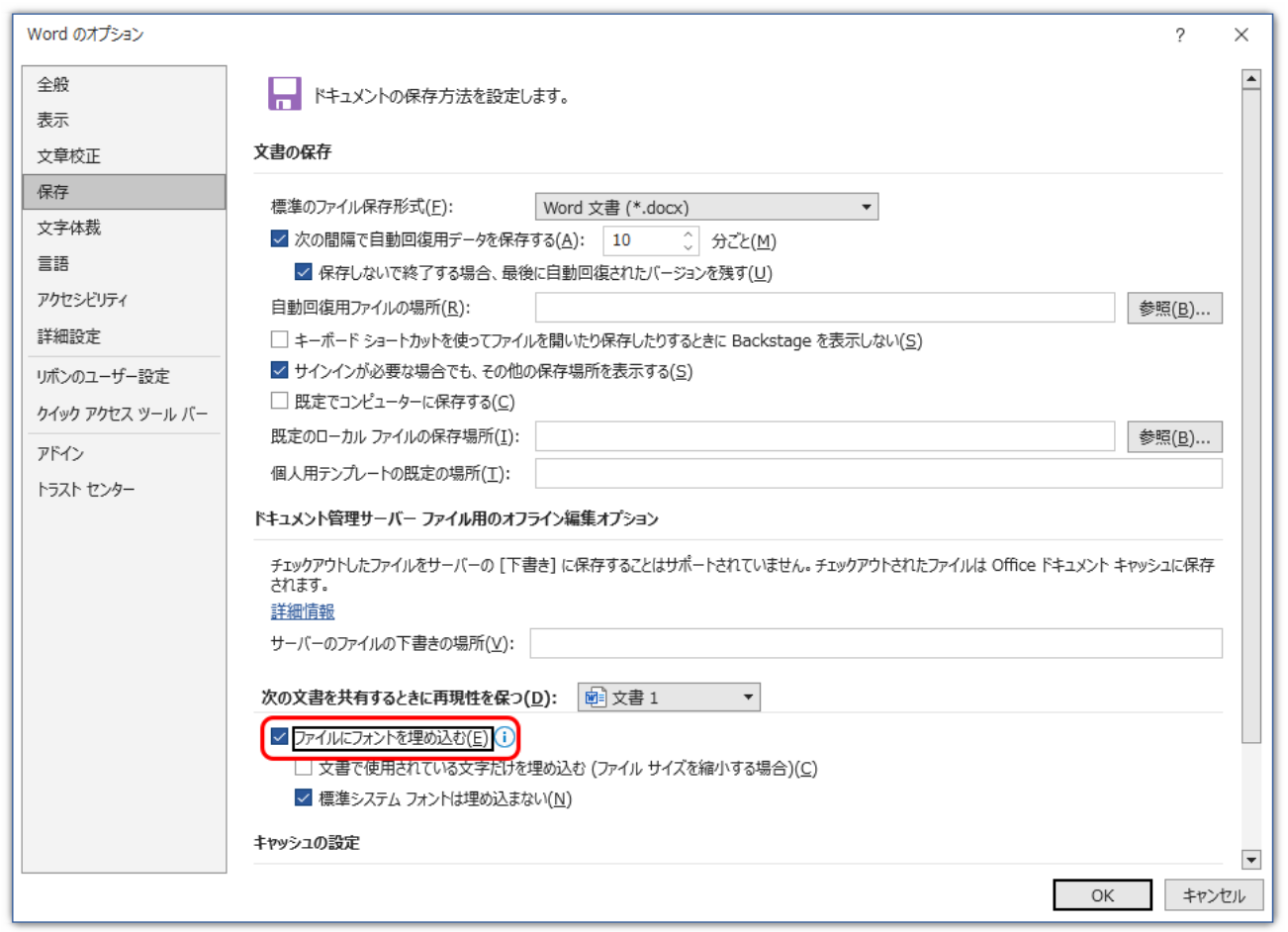The image size is (1288, 932).
Task: Click the scrollbar down arrow
Action: click(1251, 860)
